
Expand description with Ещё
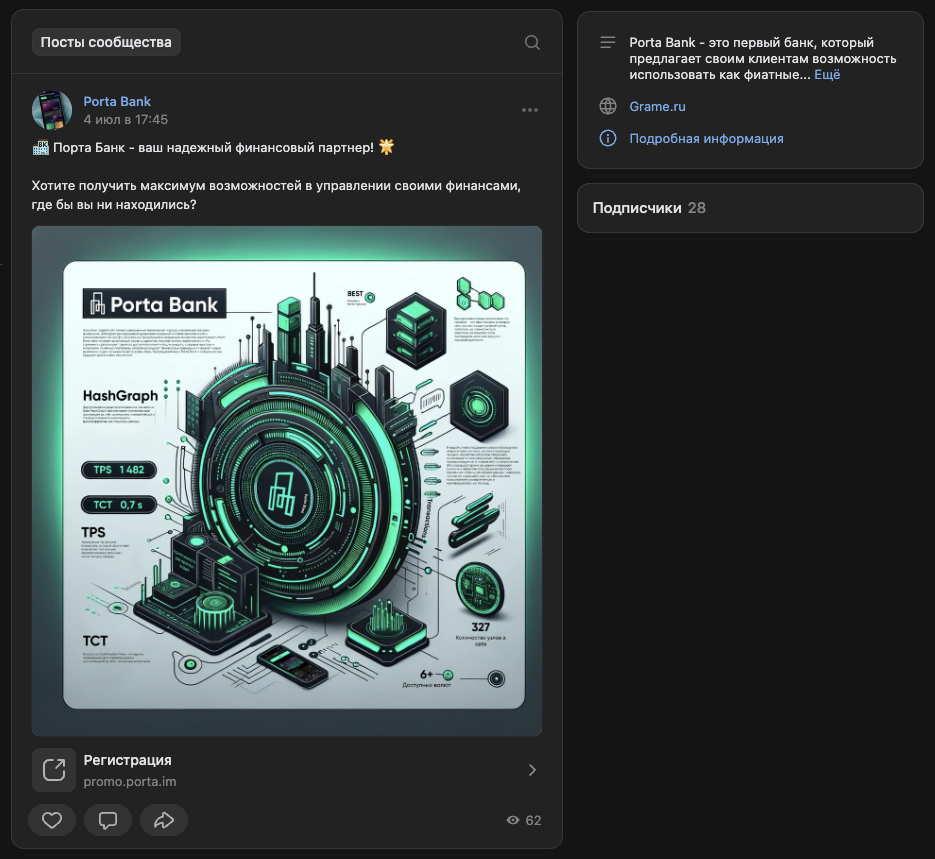[827, 75]
